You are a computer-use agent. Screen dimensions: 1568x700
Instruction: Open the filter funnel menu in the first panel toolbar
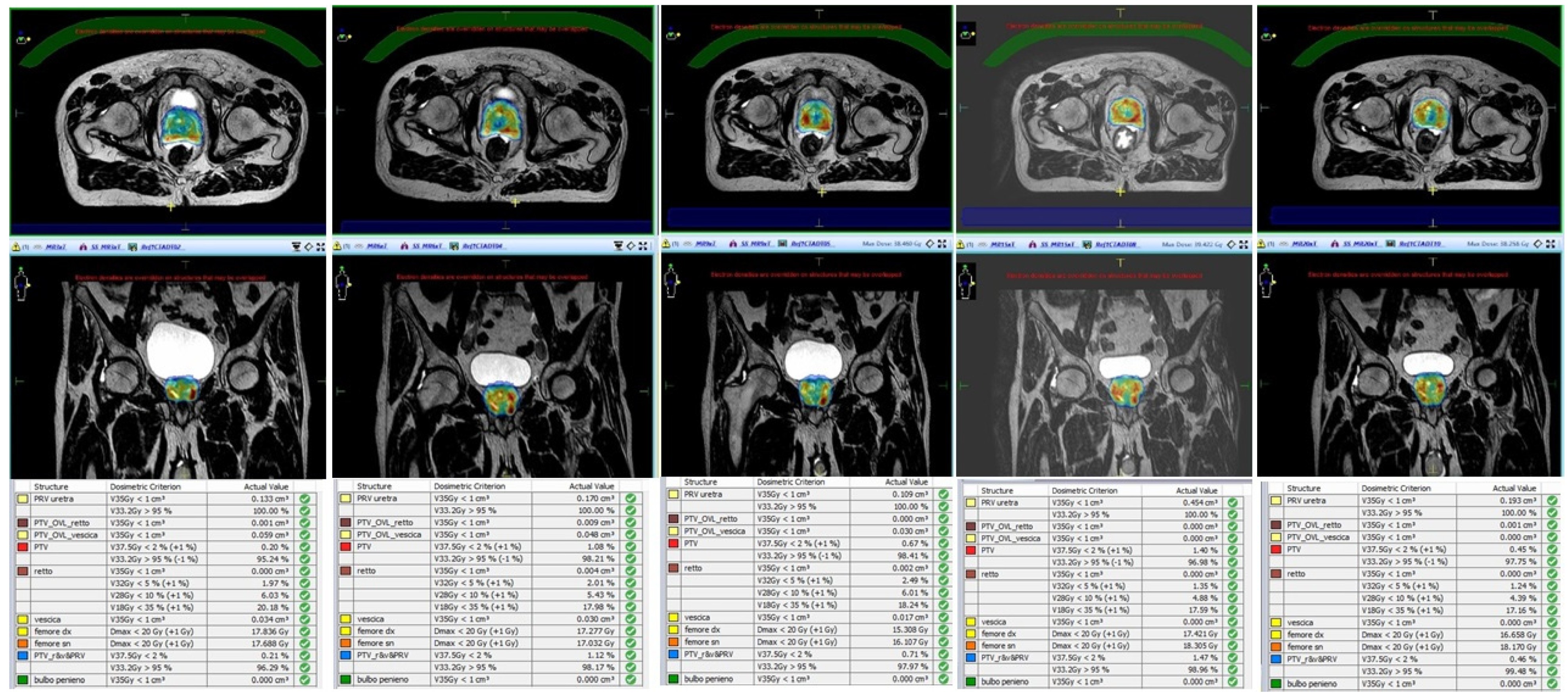pos(296,247)
